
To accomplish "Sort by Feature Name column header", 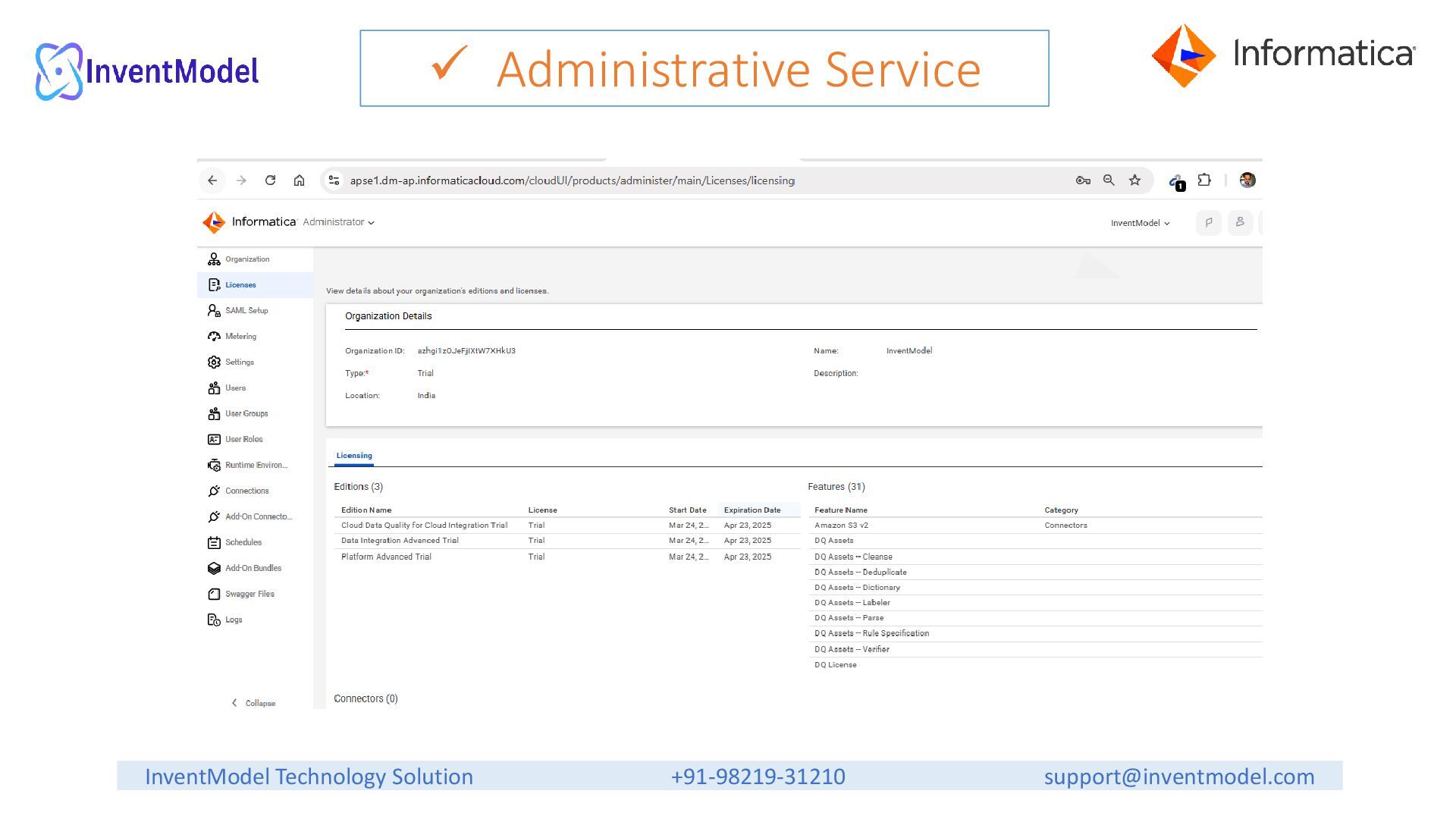I will pos(841,510).
